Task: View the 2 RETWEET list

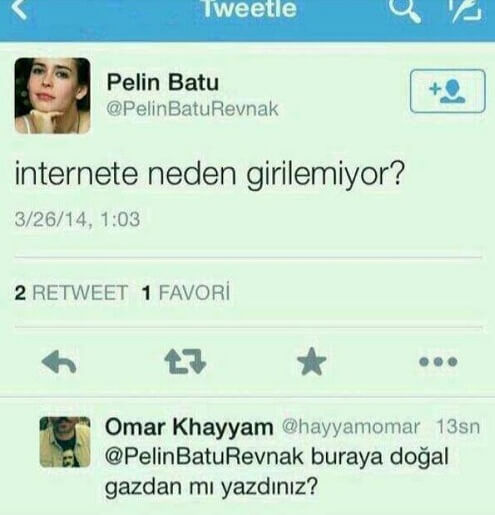Action: pyautogui.click(x=71, y=293)
